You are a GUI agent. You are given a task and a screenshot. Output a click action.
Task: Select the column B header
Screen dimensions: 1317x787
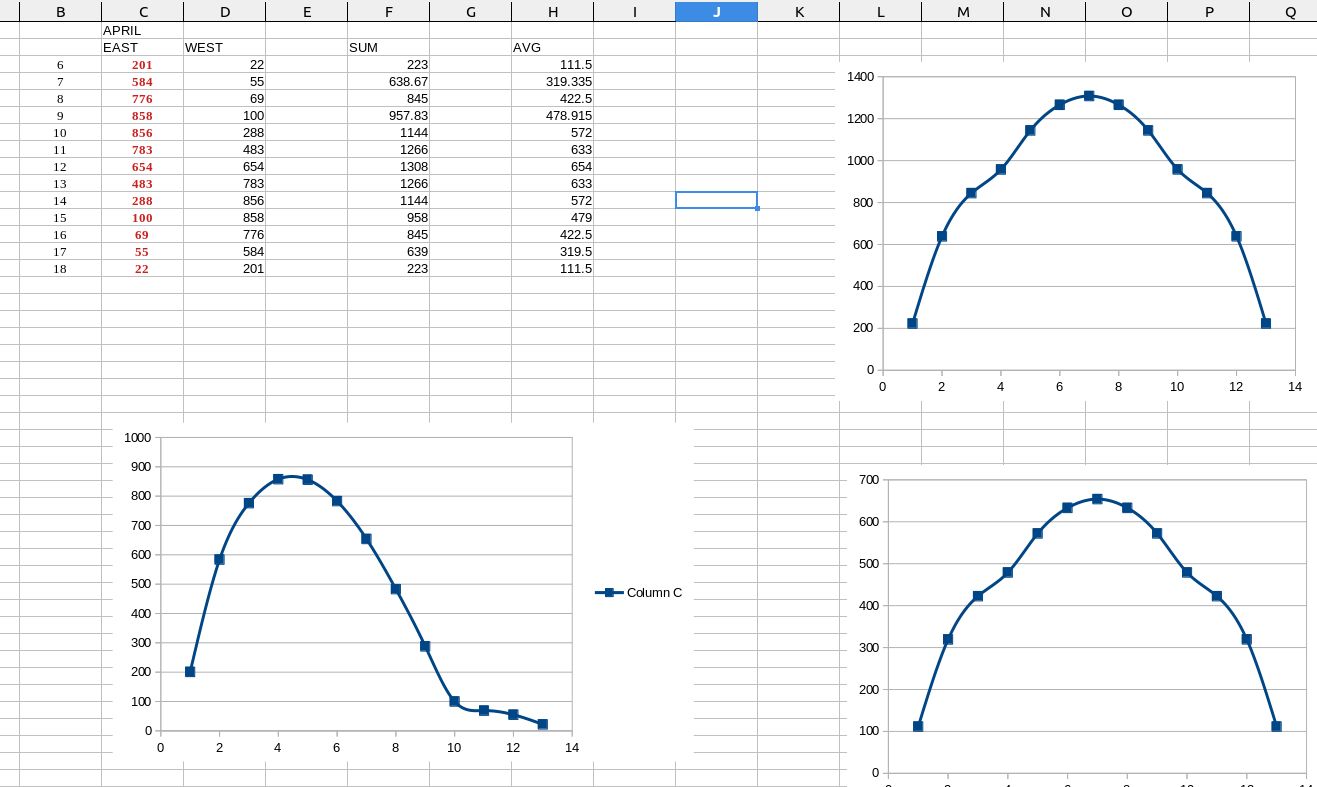(61, 12)
